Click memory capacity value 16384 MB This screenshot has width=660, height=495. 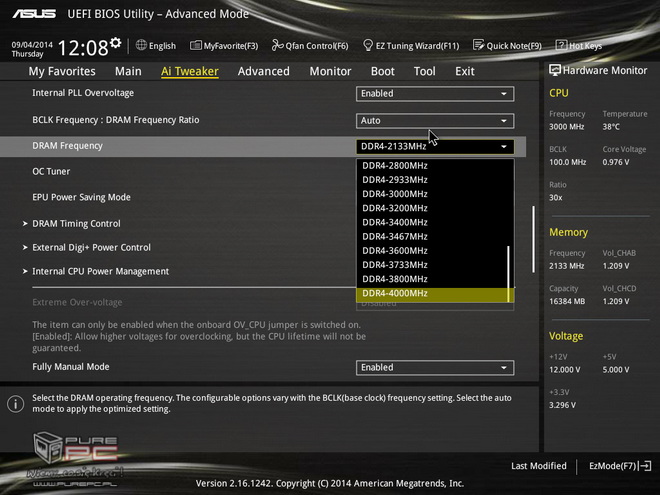(x=567, y=301)
